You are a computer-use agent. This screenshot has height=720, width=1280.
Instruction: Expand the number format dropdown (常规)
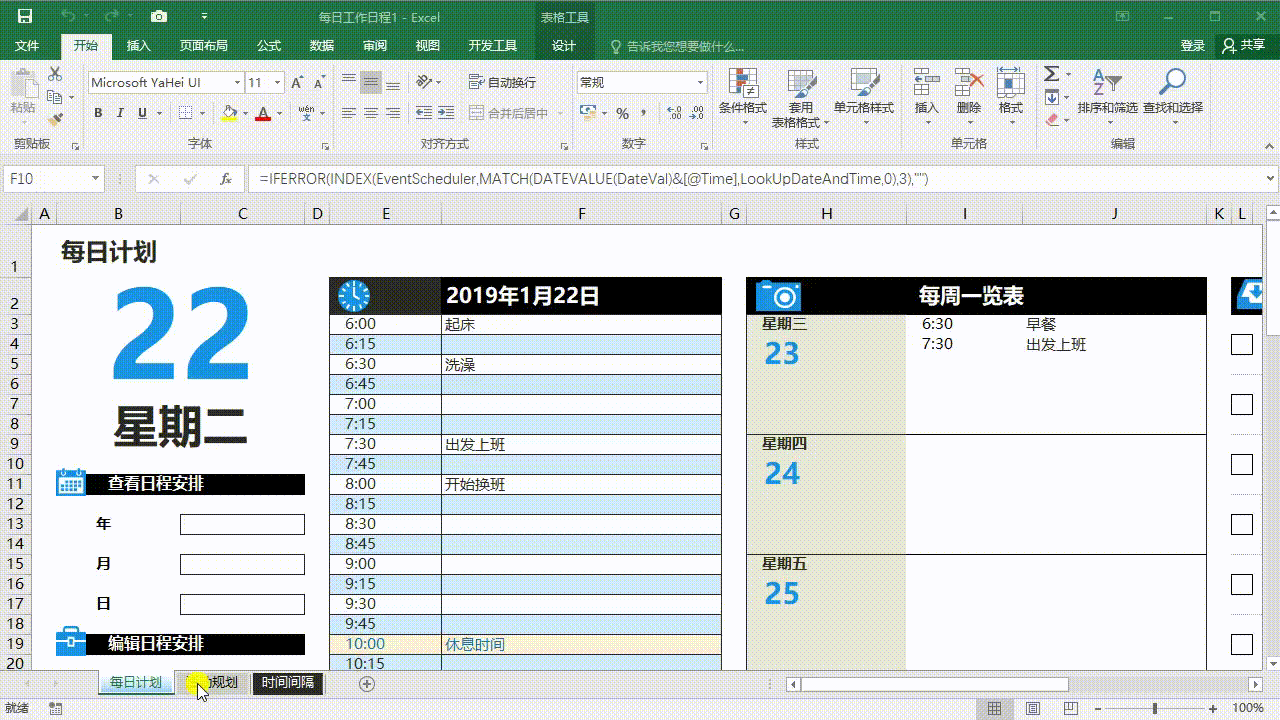coord(701,82)
